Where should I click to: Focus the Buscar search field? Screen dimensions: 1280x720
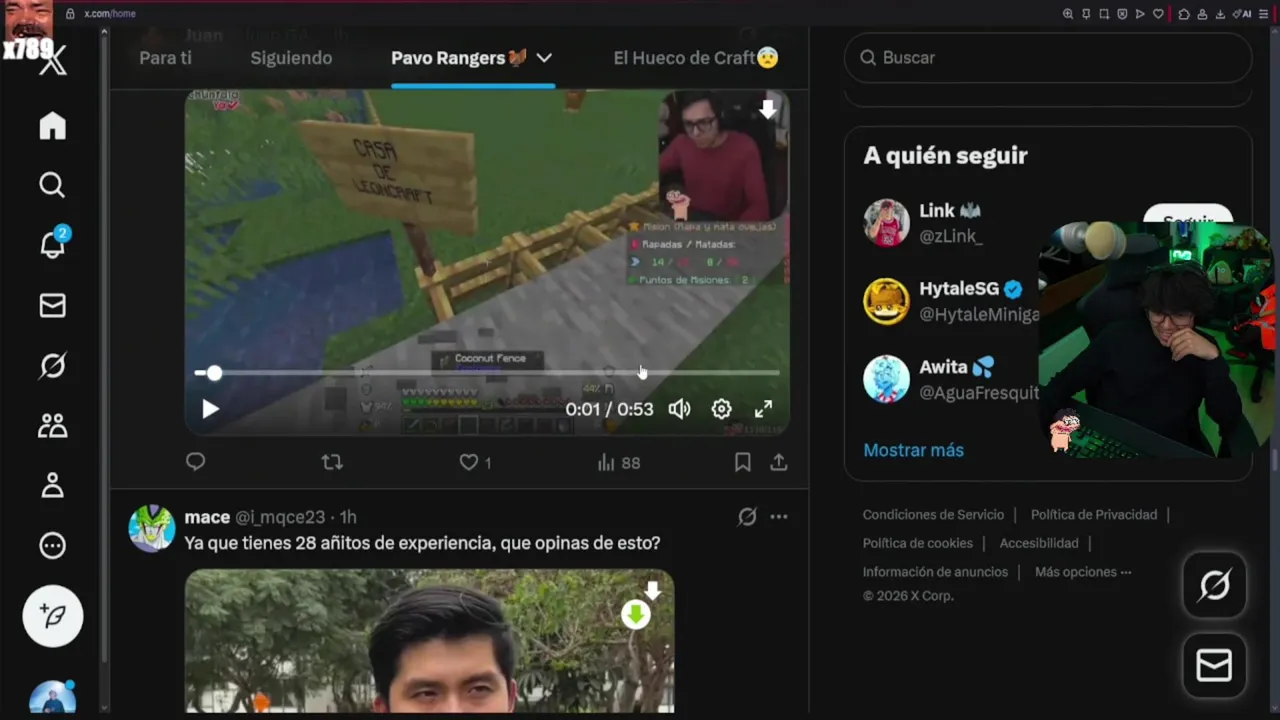(x=1048, y=58)
